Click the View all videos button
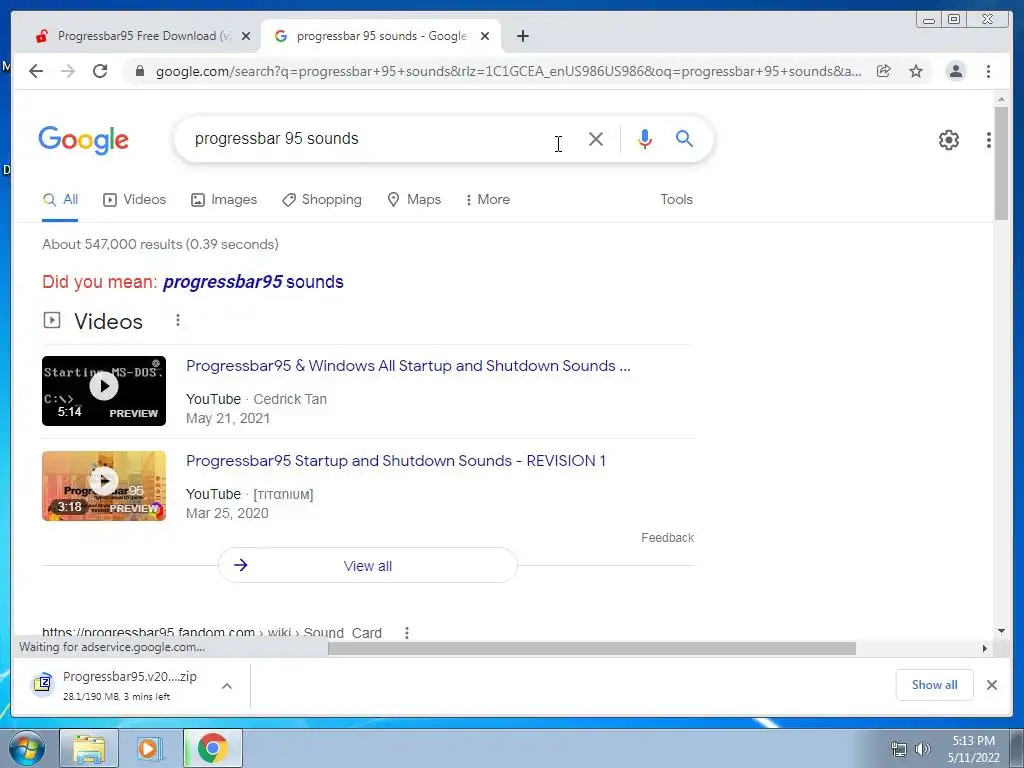 368,566
